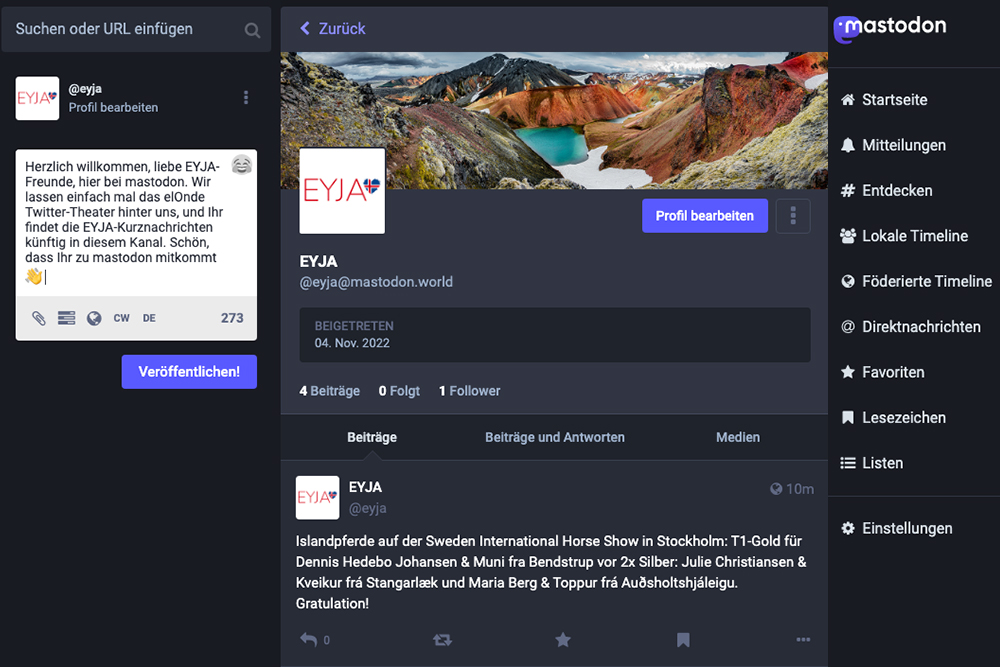
Task: Open Direktnachrichten
Action: (x=910, y=326)
